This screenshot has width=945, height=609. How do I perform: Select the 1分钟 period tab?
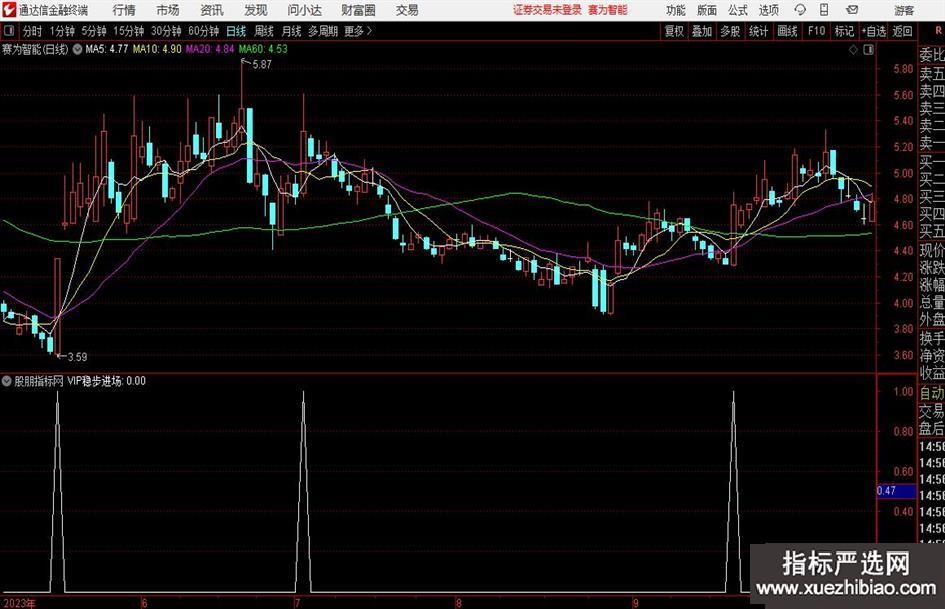click(x=62, y=31)
